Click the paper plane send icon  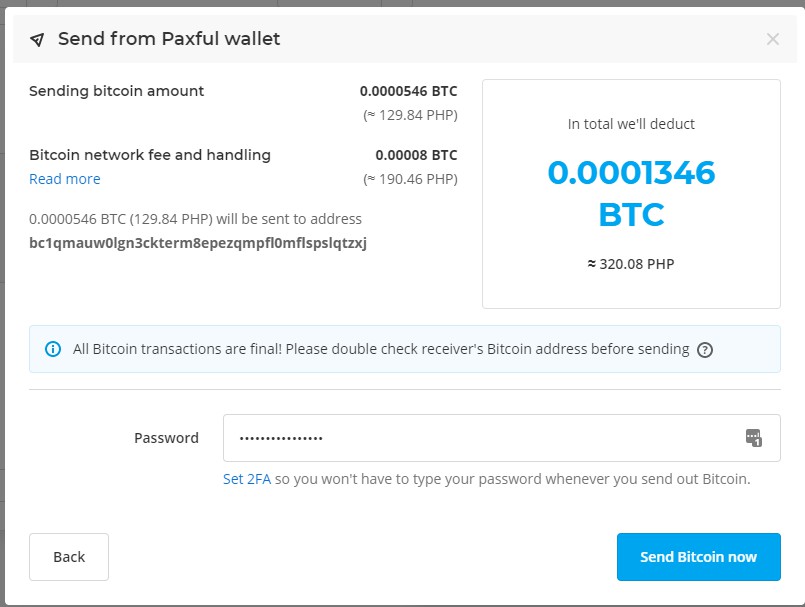tap(37, 40)
